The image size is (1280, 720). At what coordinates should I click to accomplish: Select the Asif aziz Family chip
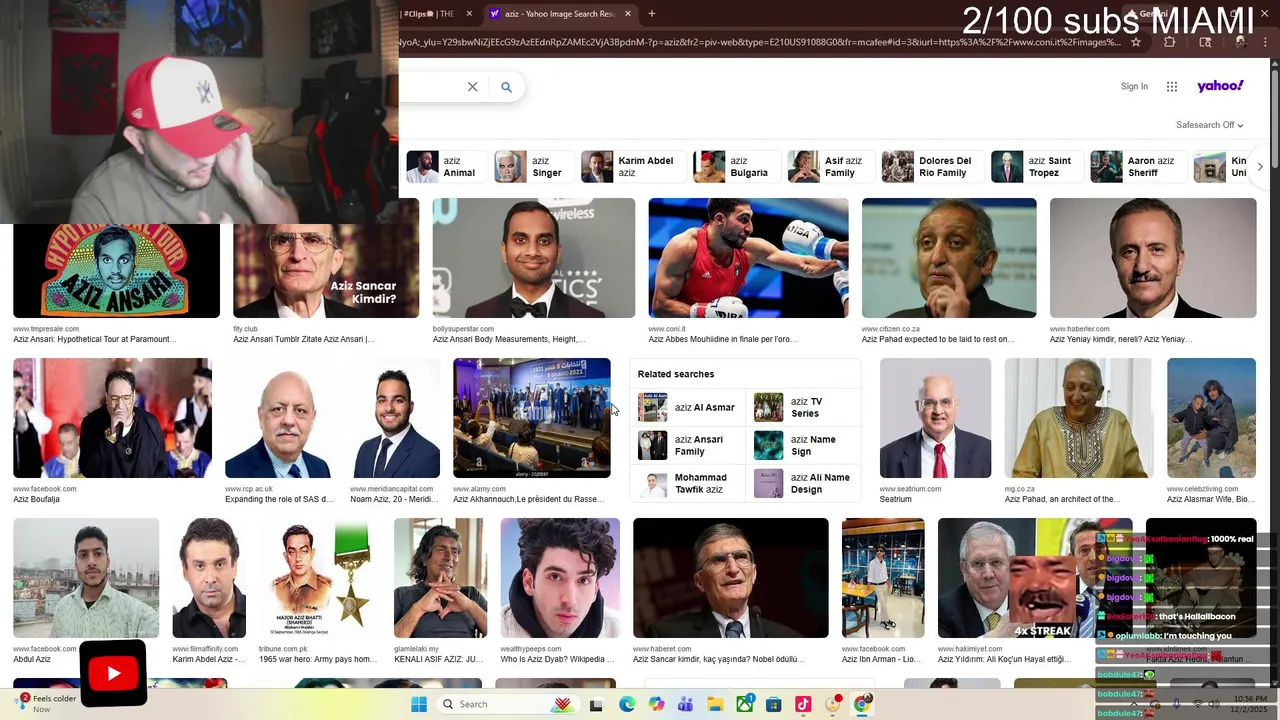coord(829,167)
